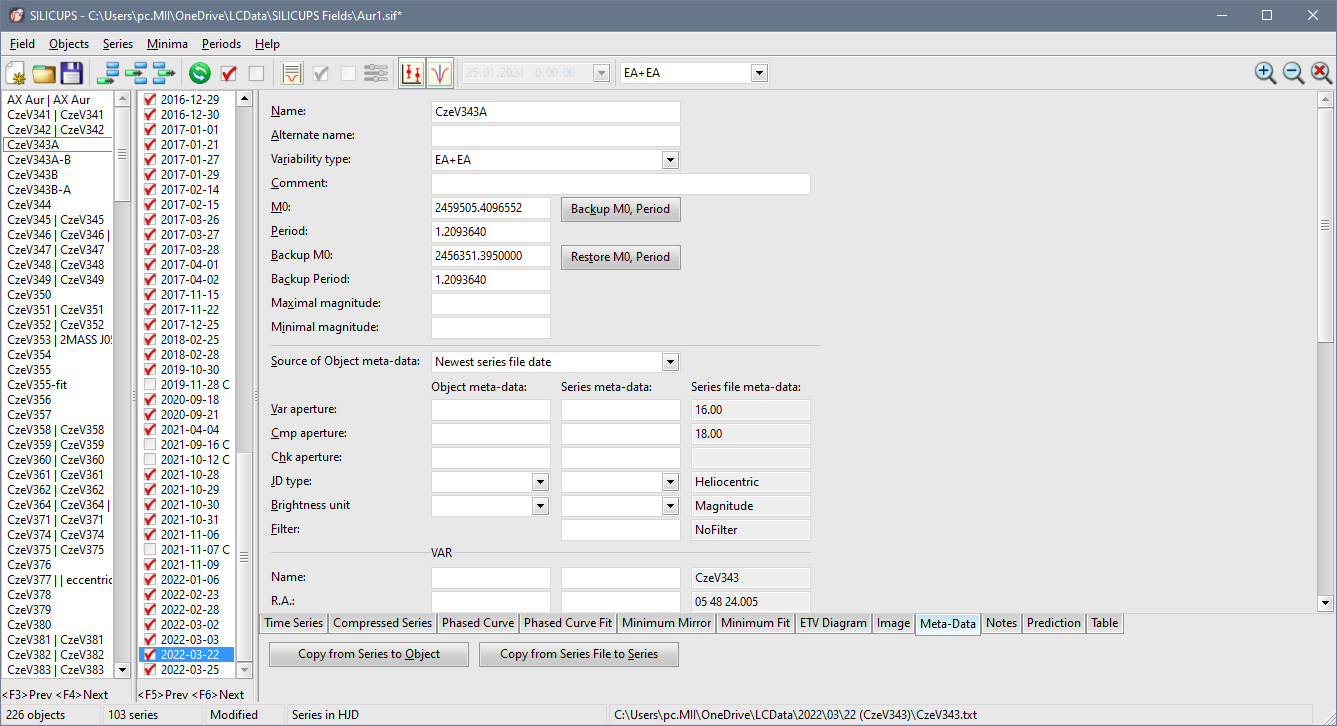Switch to the ETV Diagram tab
The image size is (1337, 726).
point(833,623)
